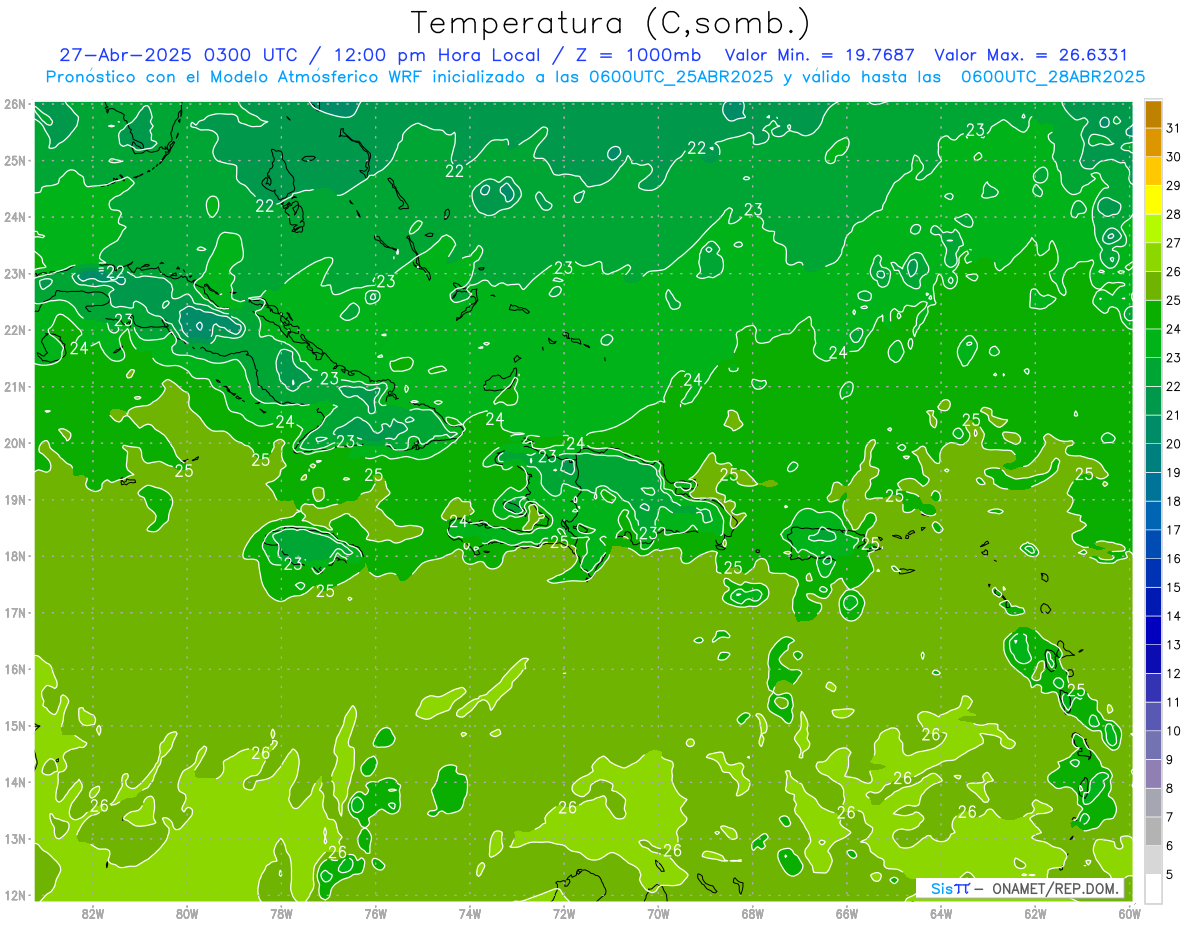Click the "64W" longitude axis label

[941, 913]
